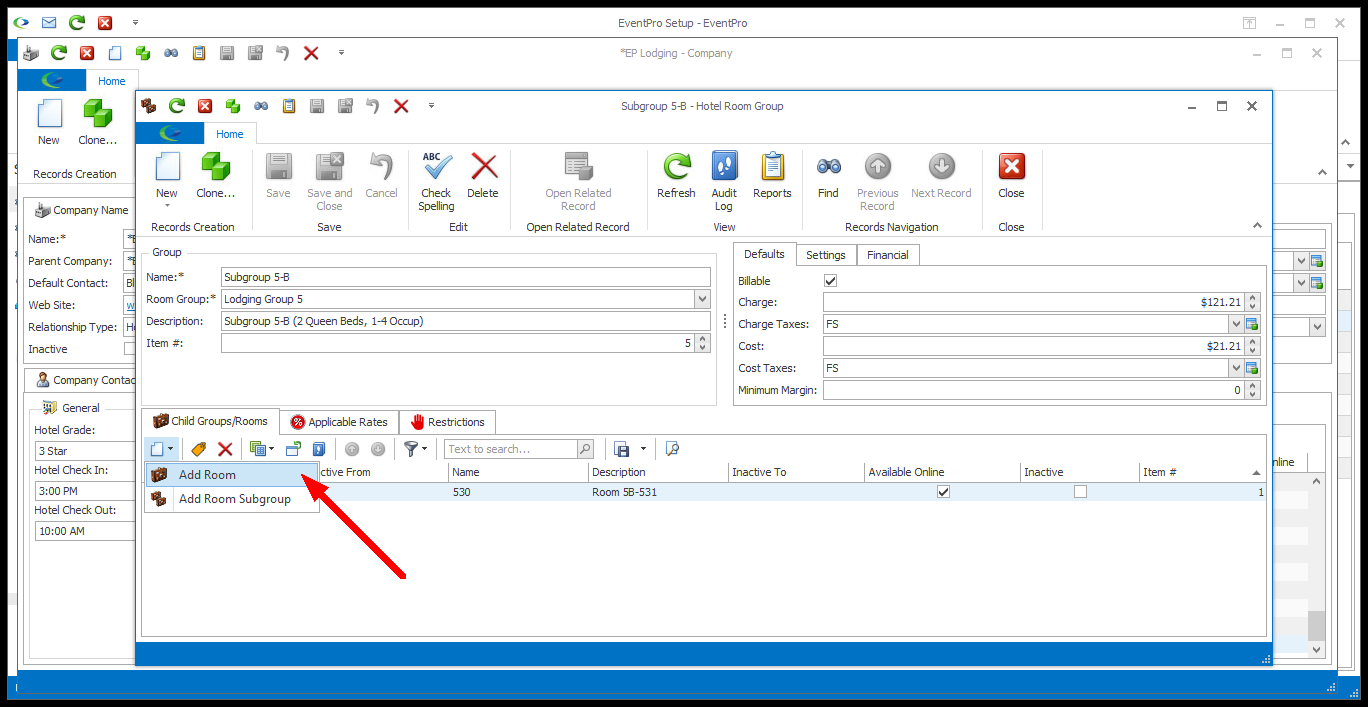Click New in EP Lodging Company ribbon
The image size is (1368, 707).
pyautogui.click(x=49, y=122)
